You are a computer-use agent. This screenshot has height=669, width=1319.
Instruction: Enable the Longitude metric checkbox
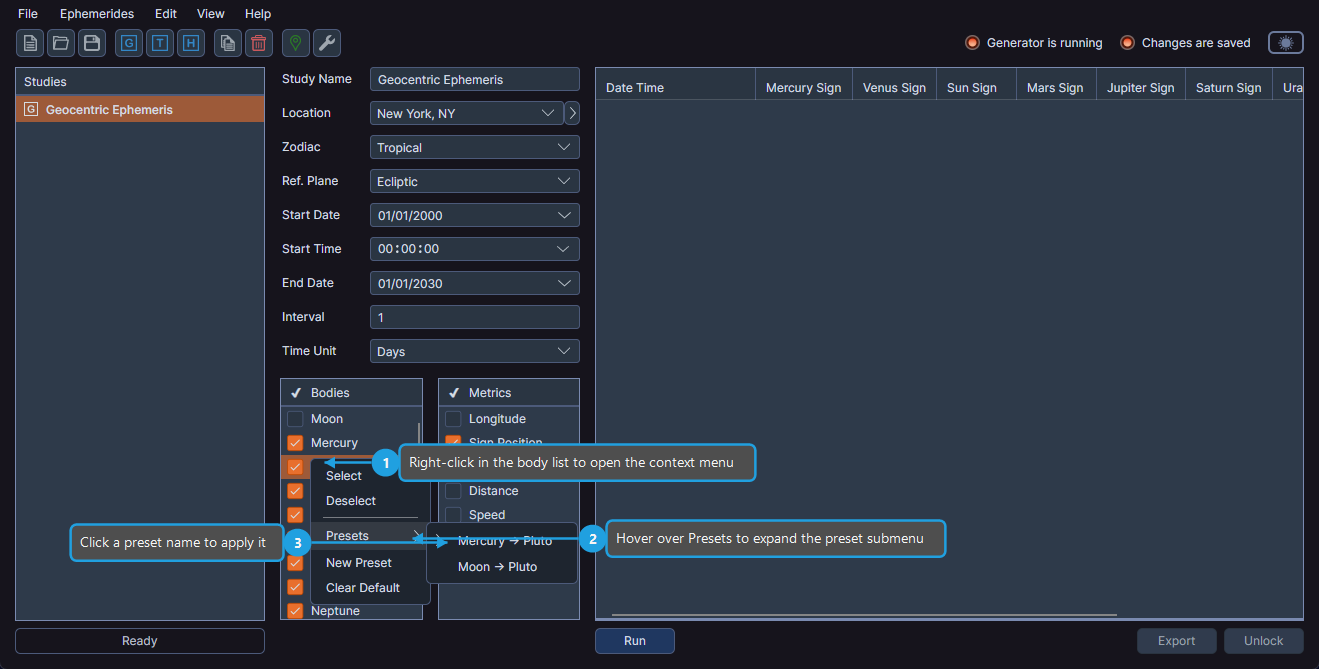pyautogui.click(x=453, y=418)
